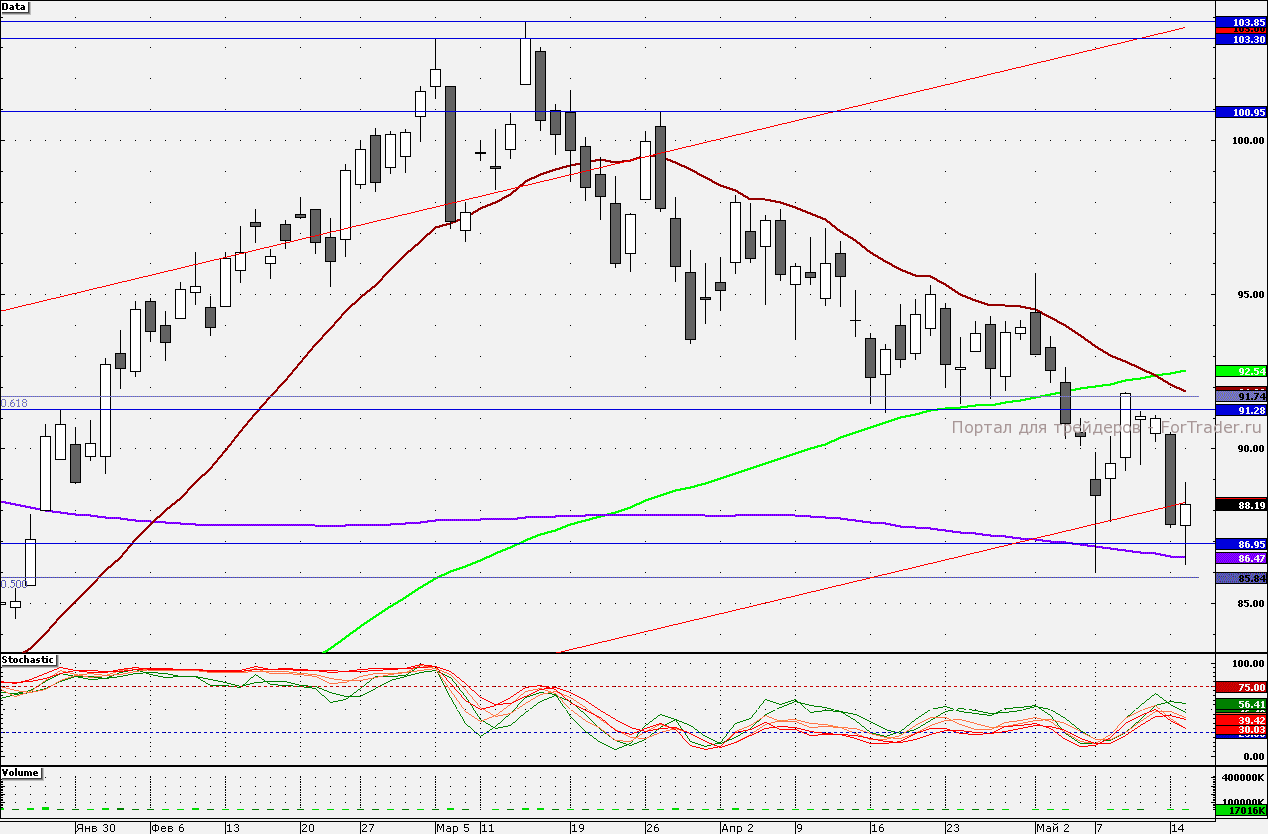This screenshot has height=834, width=1268.
Task: Click the green 17016K volume tag
Action: pos(1240,811)
